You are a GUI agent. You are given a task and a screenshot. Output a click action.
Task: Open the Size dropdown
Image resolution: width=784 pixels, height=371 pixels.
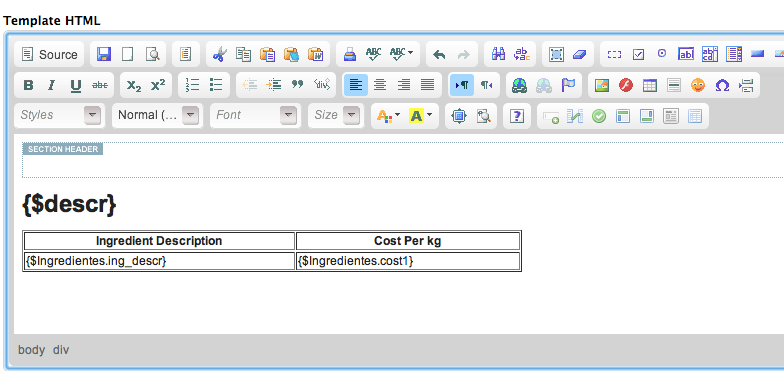point(336,116)
